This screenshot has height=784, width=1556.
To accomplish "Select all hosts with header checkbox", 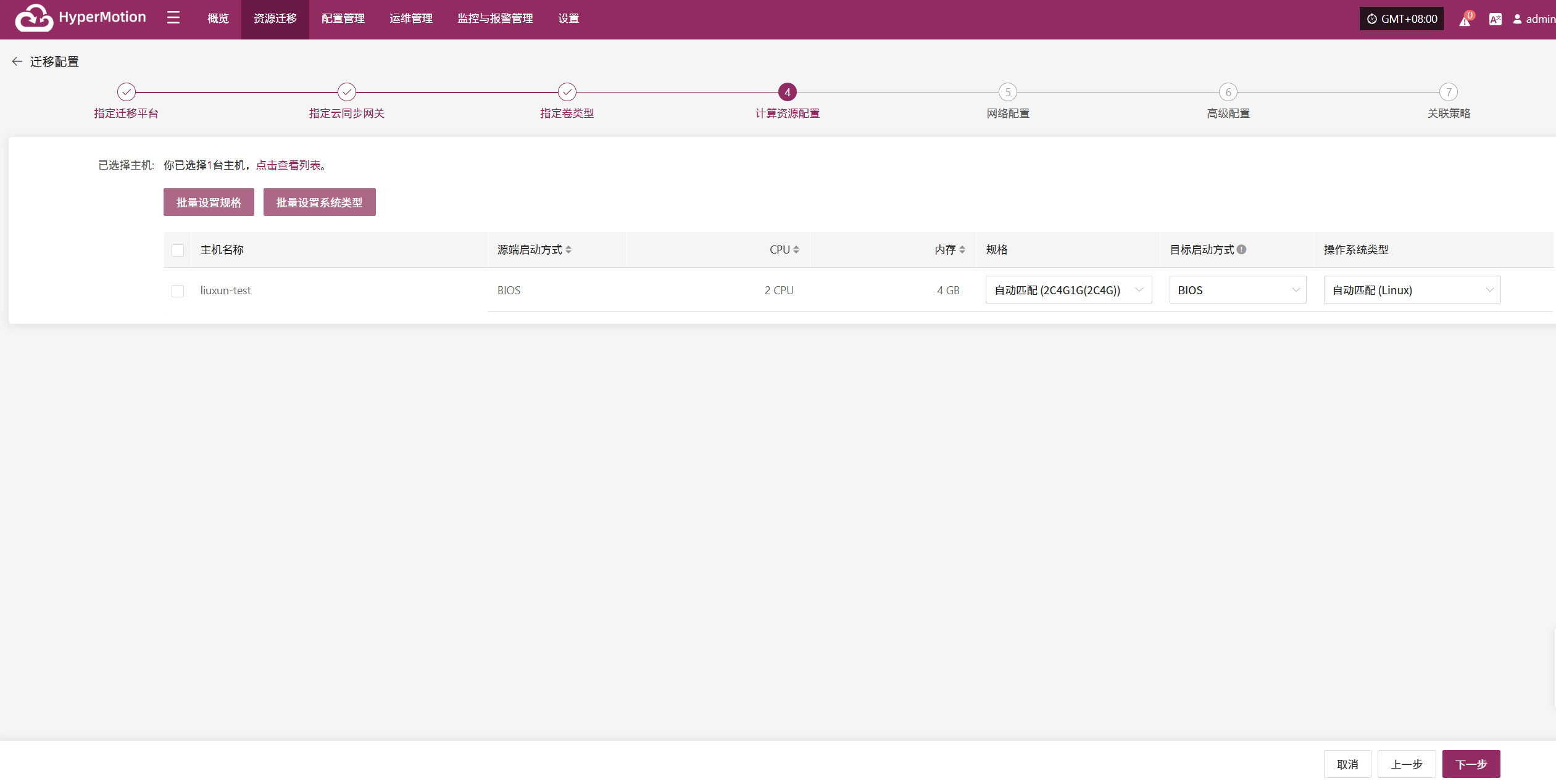I will click(178, 250).
